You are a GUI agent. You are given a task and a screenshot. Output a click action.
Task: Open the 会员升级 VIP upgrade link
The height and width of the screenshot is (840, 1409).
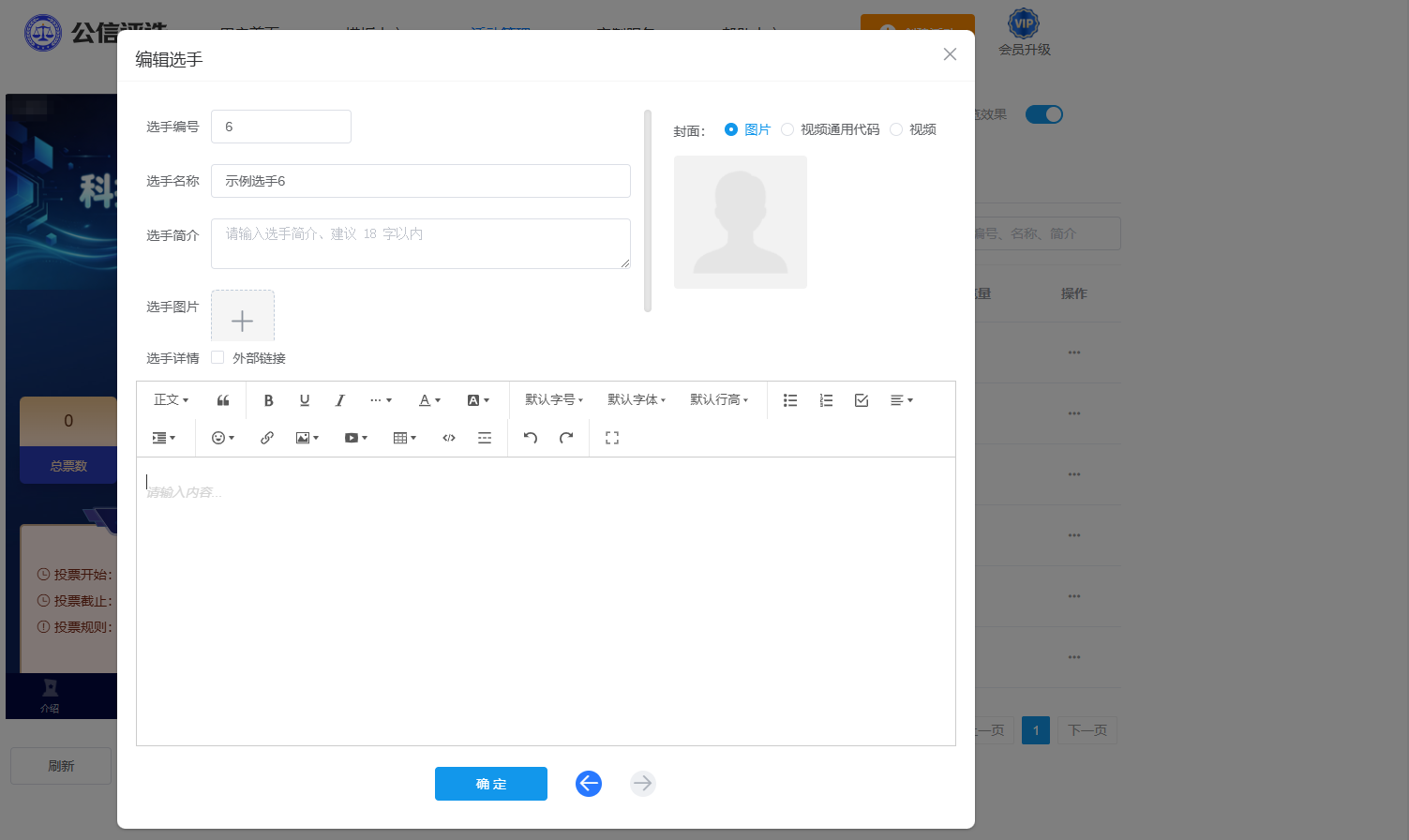click(x=1024, y=34)
